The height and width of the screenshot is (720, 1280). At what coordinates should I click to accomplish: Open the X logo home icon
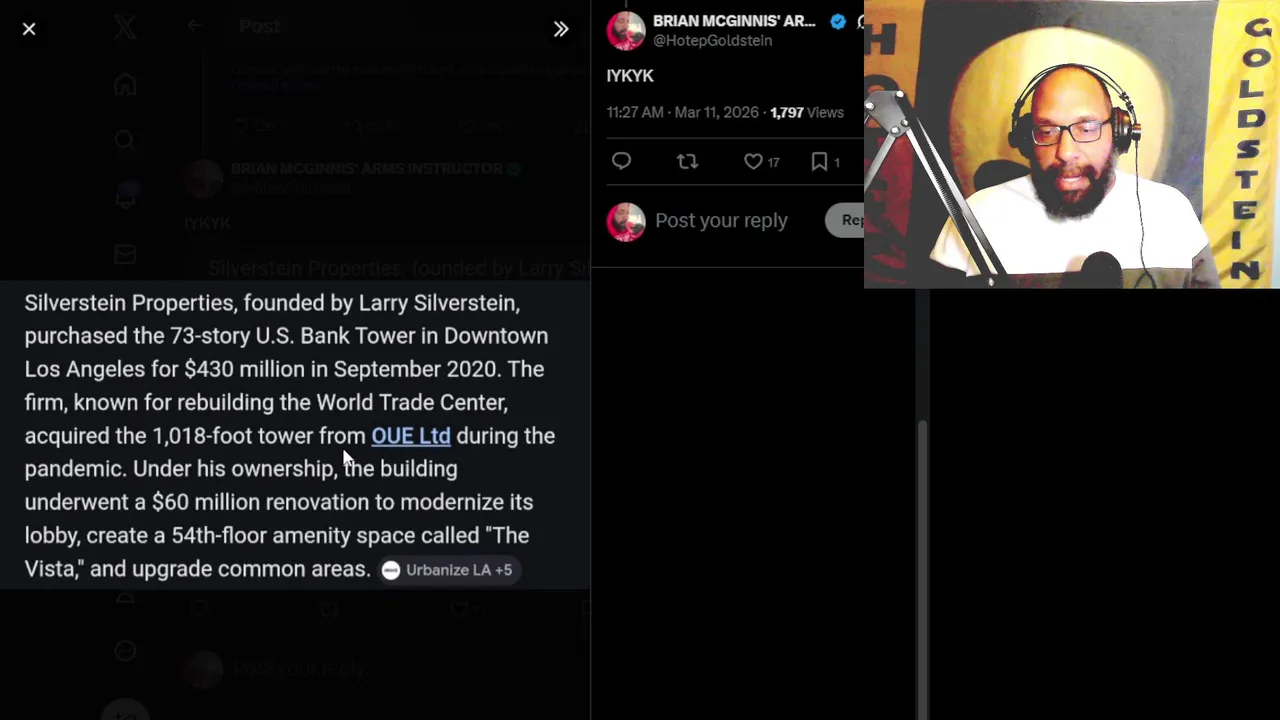coord(125,27)
